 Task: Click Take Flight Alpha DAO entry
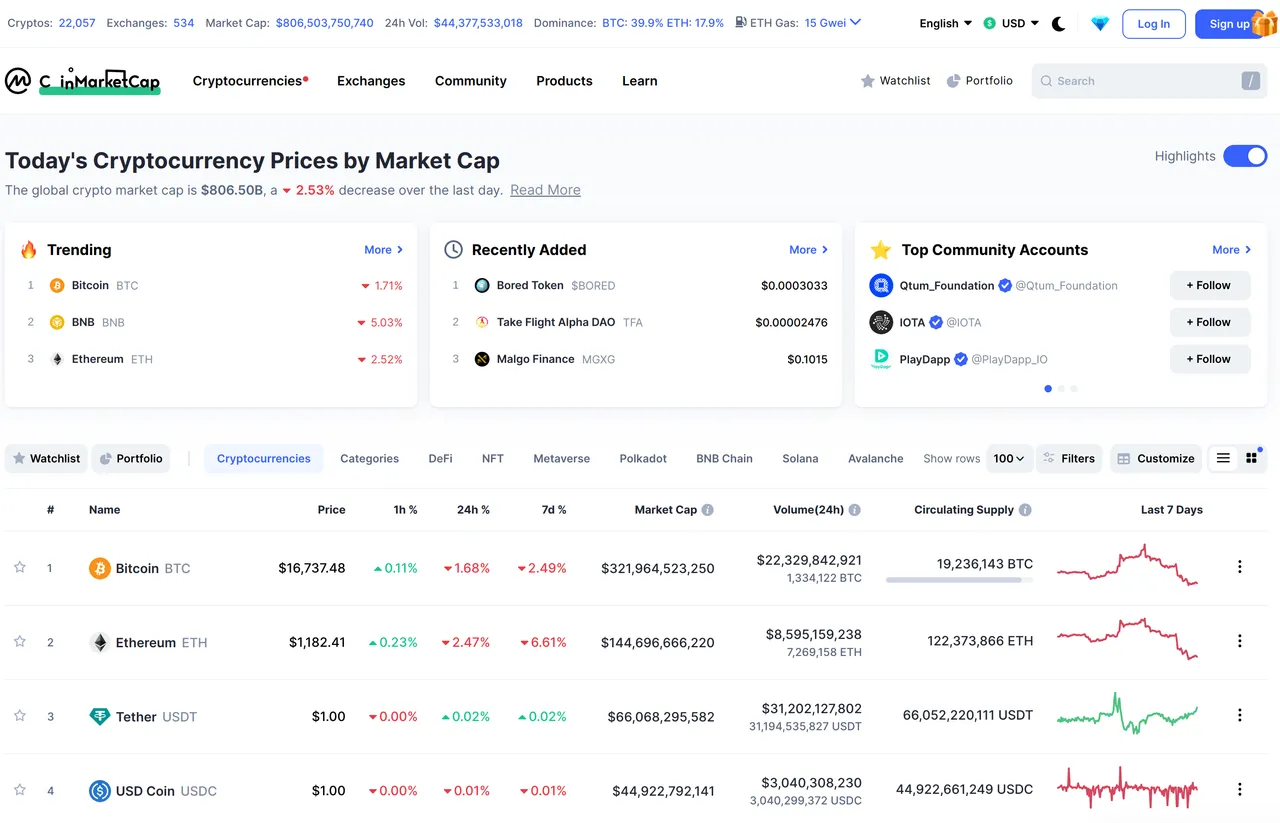pyautogui.click(x=570, y=322)
